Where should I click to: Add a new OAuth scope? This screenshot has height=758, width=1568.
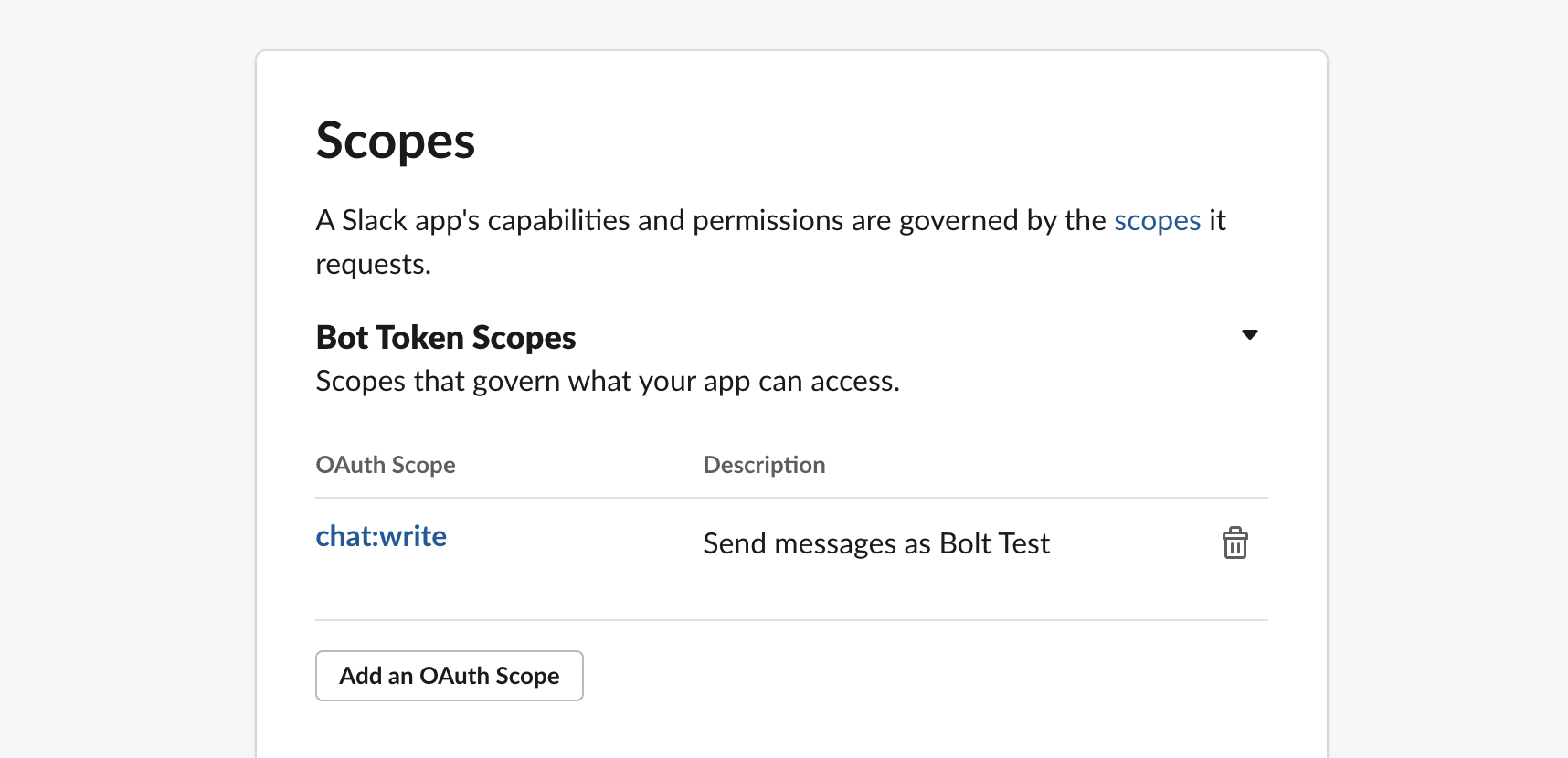click(449, 676)
